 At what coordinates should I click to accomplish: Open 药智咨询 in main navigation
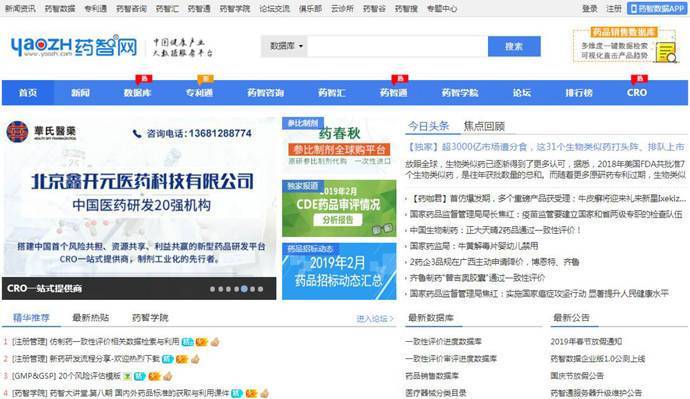click(265, 93)
